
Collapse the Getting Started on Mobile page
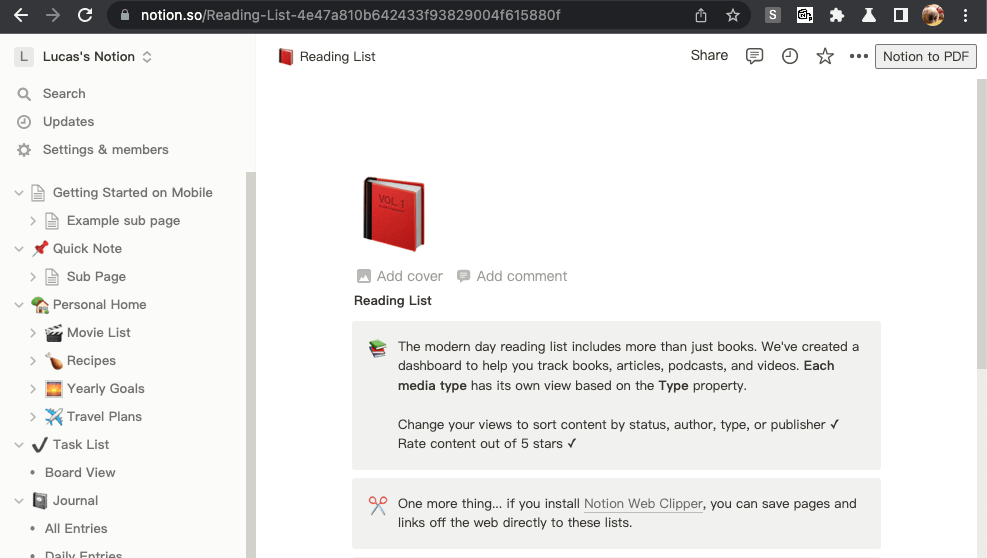coord(19,193)
